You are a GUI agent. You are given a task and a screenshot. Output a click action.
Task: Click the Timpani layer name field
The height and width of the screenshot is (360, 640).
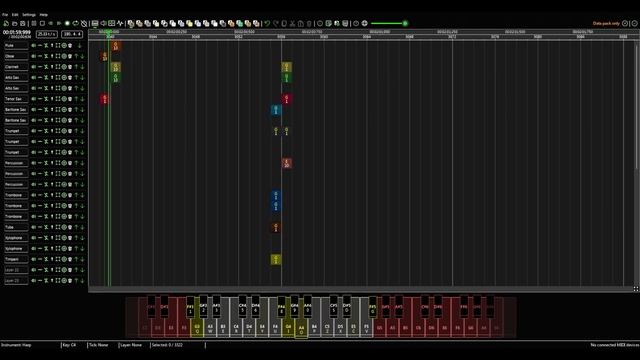(x=16, y=259)
